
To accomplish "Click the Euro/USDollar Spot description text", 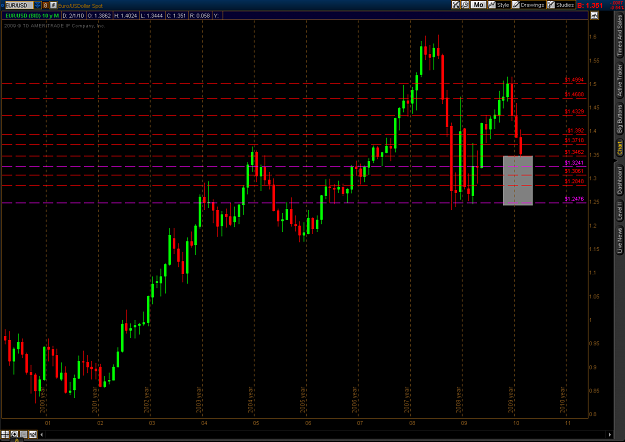I will [x=81, y=6].
